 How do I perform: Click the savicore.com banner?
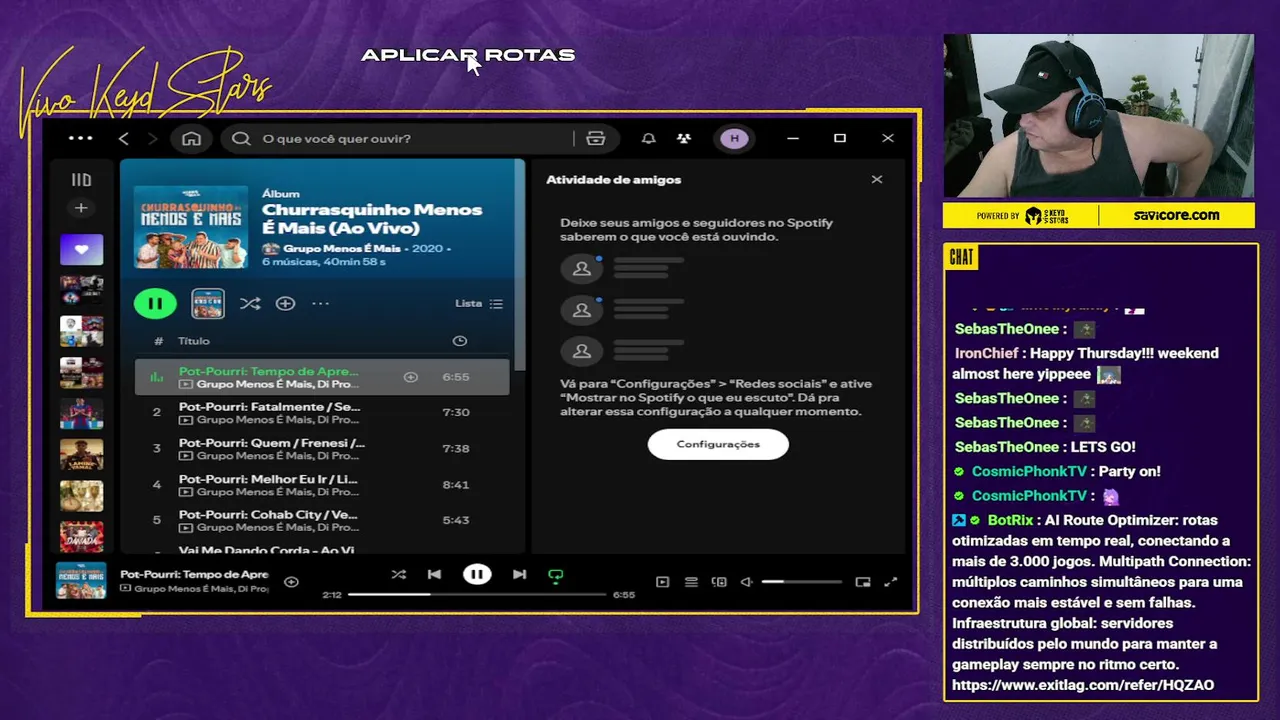coord(1176,215)
